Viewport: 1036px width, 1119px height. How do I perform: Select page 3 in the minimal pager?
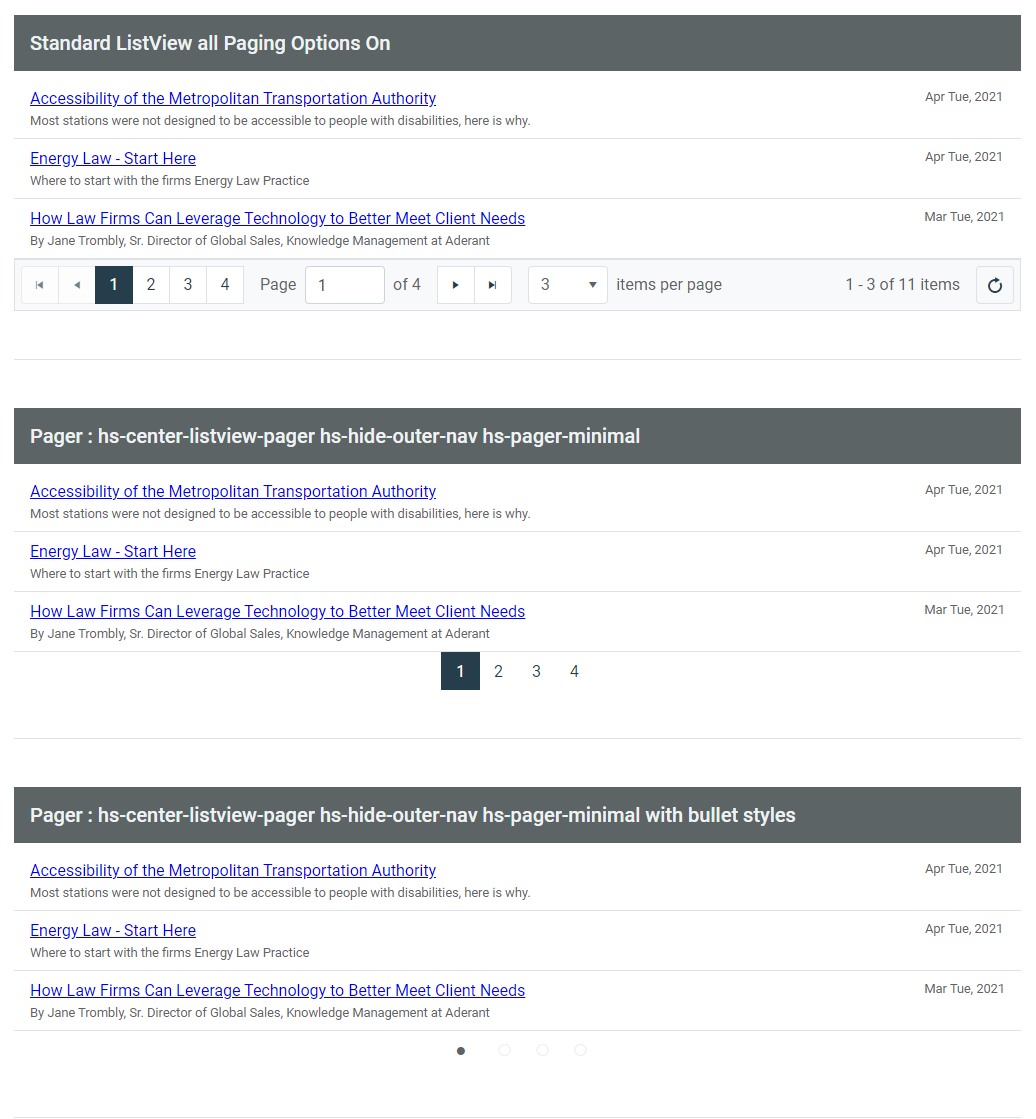click(x=536, y=671)
